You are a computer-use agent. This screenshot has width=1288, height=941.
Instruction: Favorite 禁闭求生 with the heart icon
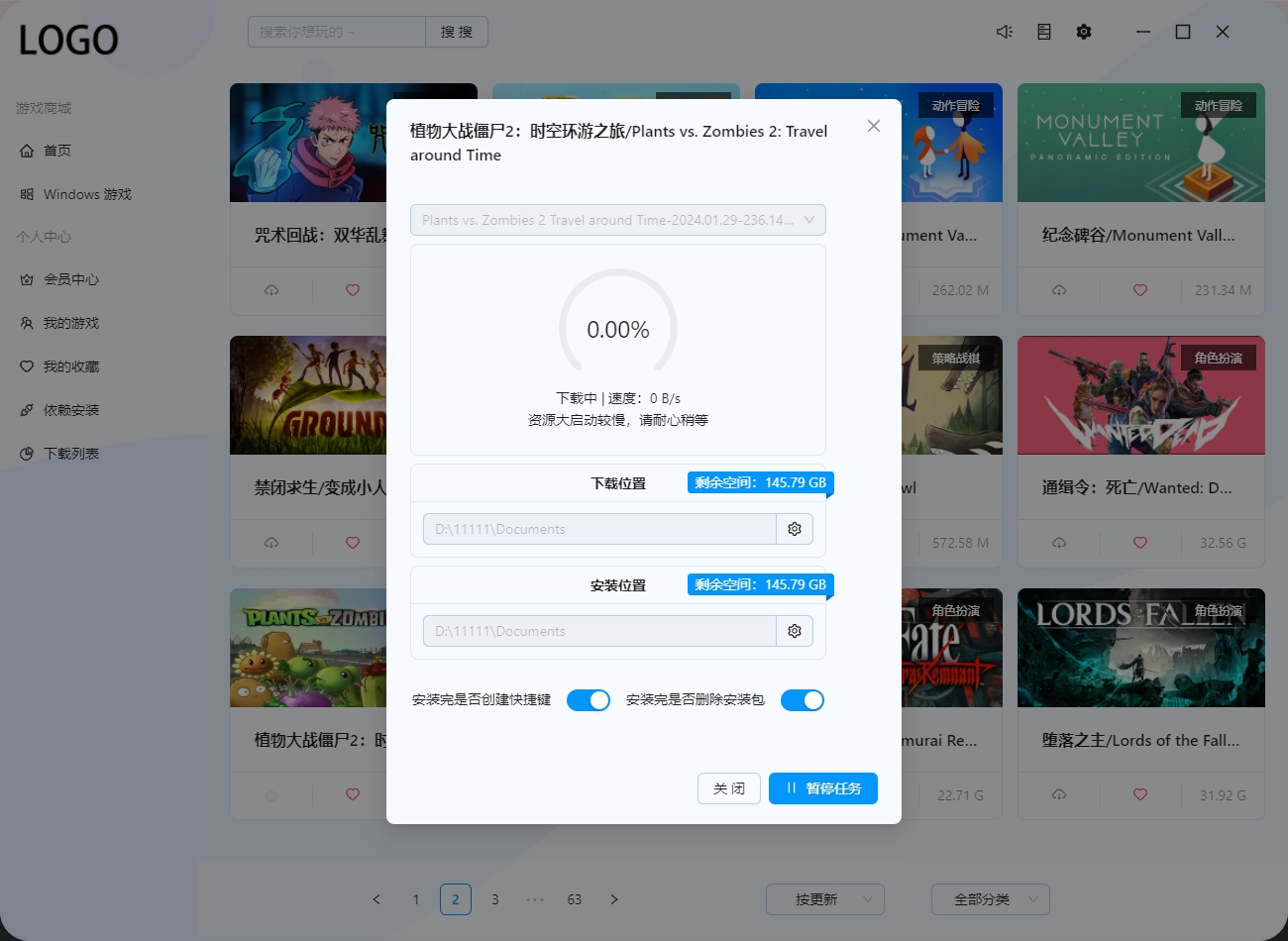point(353,543)
